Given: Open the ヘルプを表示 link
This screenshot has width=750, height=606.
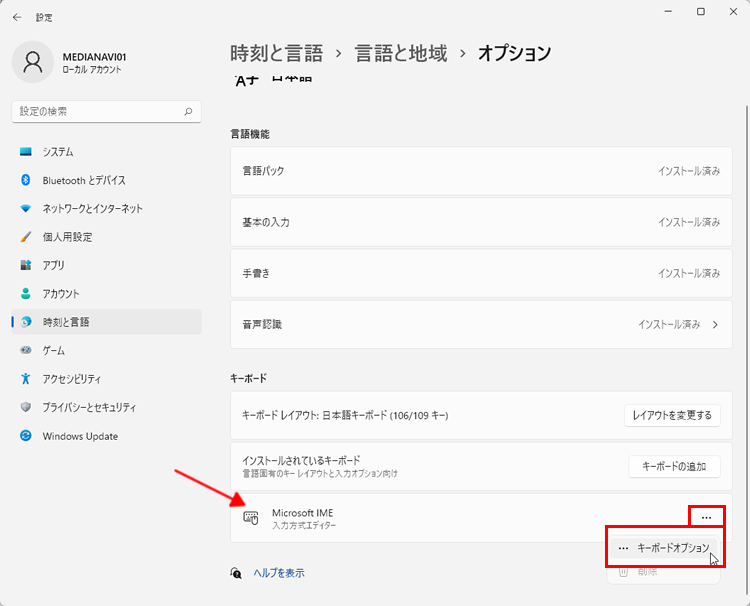Looking at the screenshot, I should [x=279, y=573].
